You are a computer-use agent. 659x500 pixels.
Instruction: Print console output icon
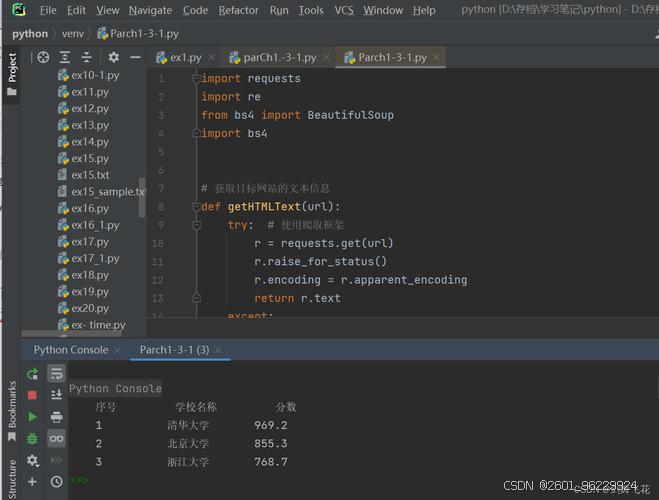pyautogui.click(x=56, y=417)
